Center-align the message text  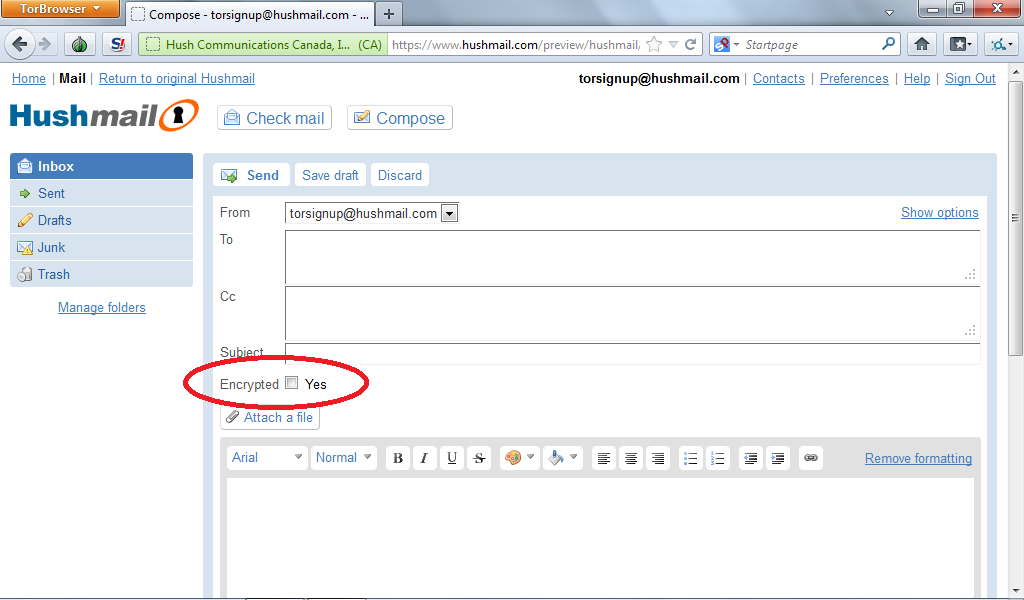pyautogui.click(x=631, y=458)
